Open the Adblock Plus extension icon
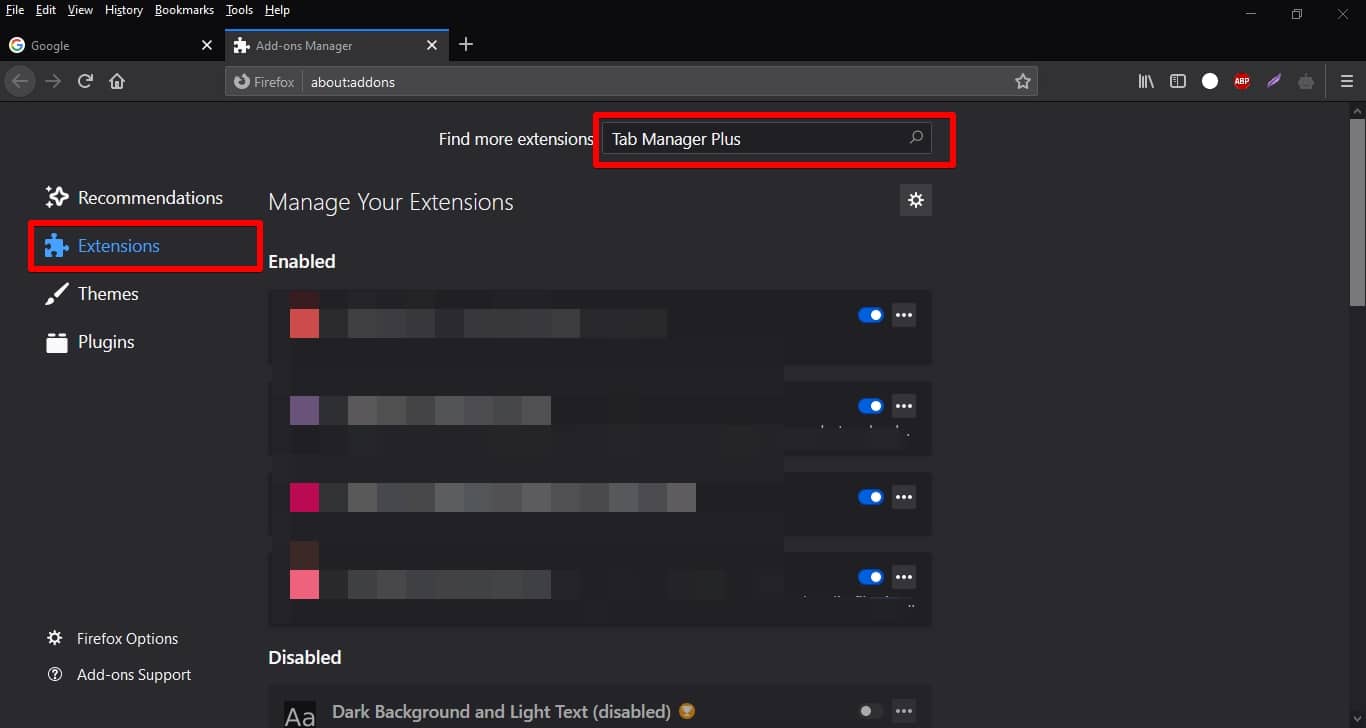This screenshot has height=728, width=1366. (1242, 81)
